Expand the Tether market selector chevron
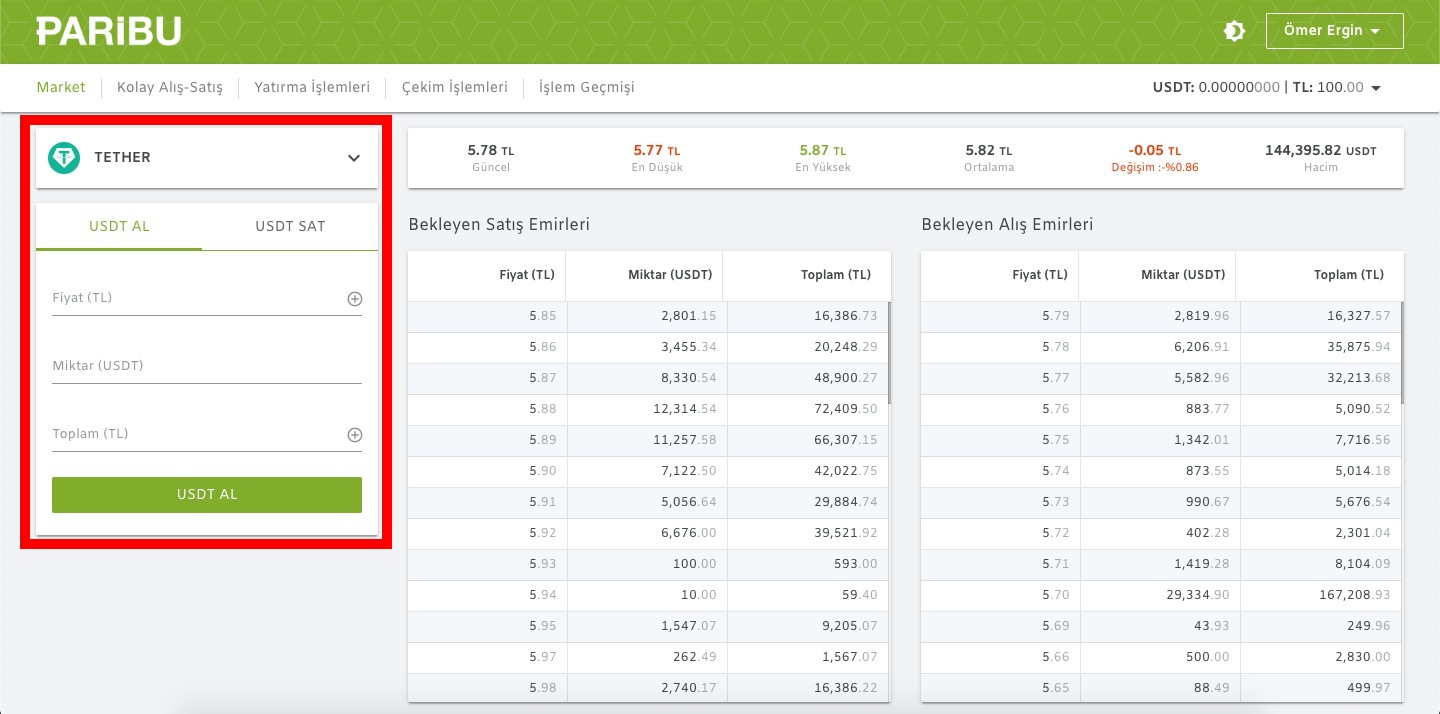The width and height of the screenshot is (1440, 714). coord(354,158)
